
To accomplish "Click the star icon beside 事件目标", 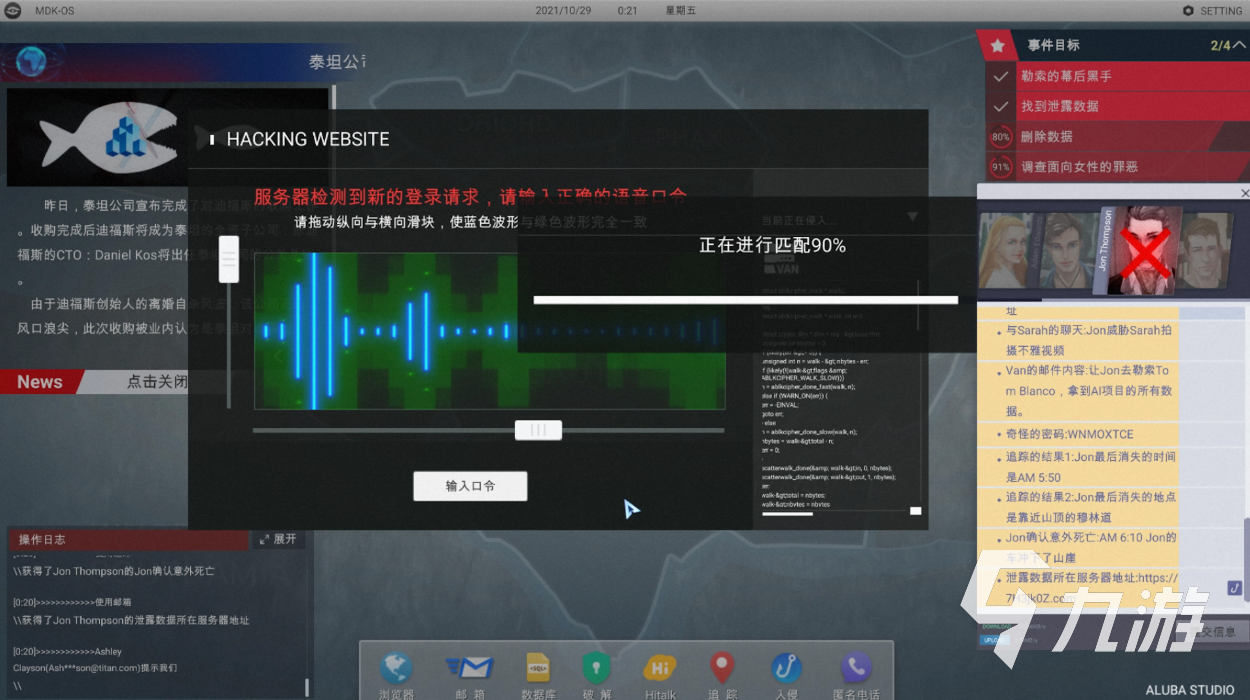I will tap(997, 45).
